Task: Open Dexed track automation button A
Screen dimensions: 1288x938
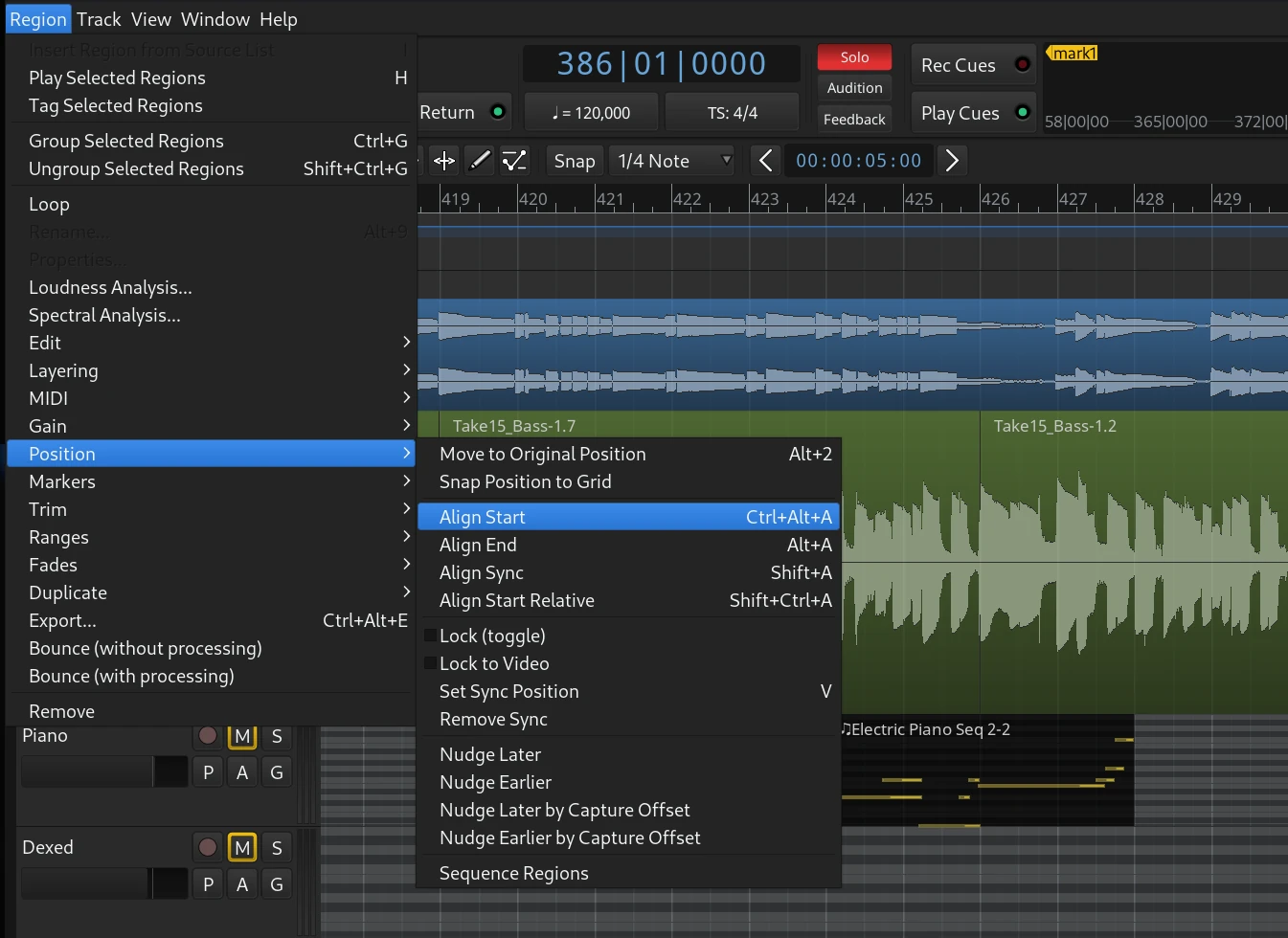Action: tap(242, 884)
